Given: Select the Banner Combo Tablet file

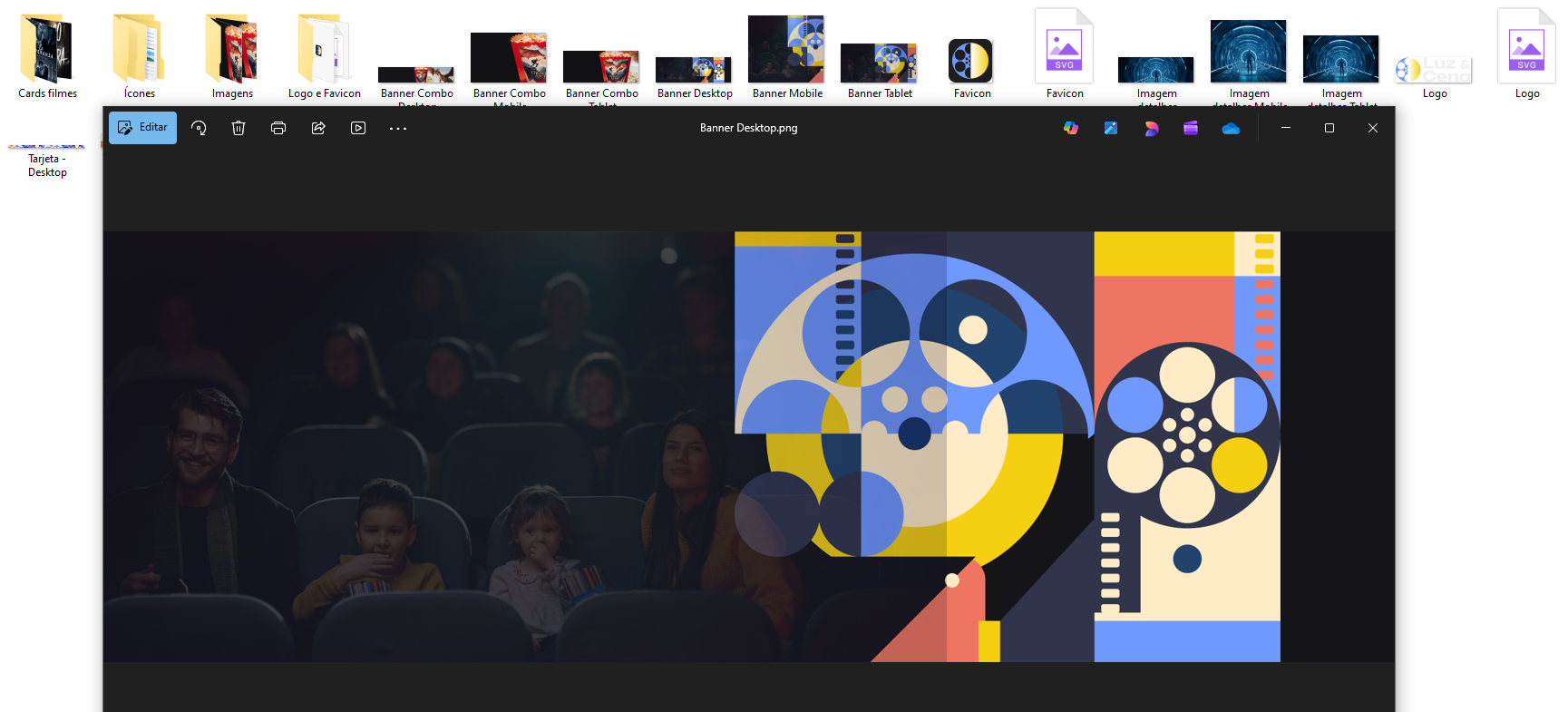Looking at the screenshot, I should tap(602, 77).
